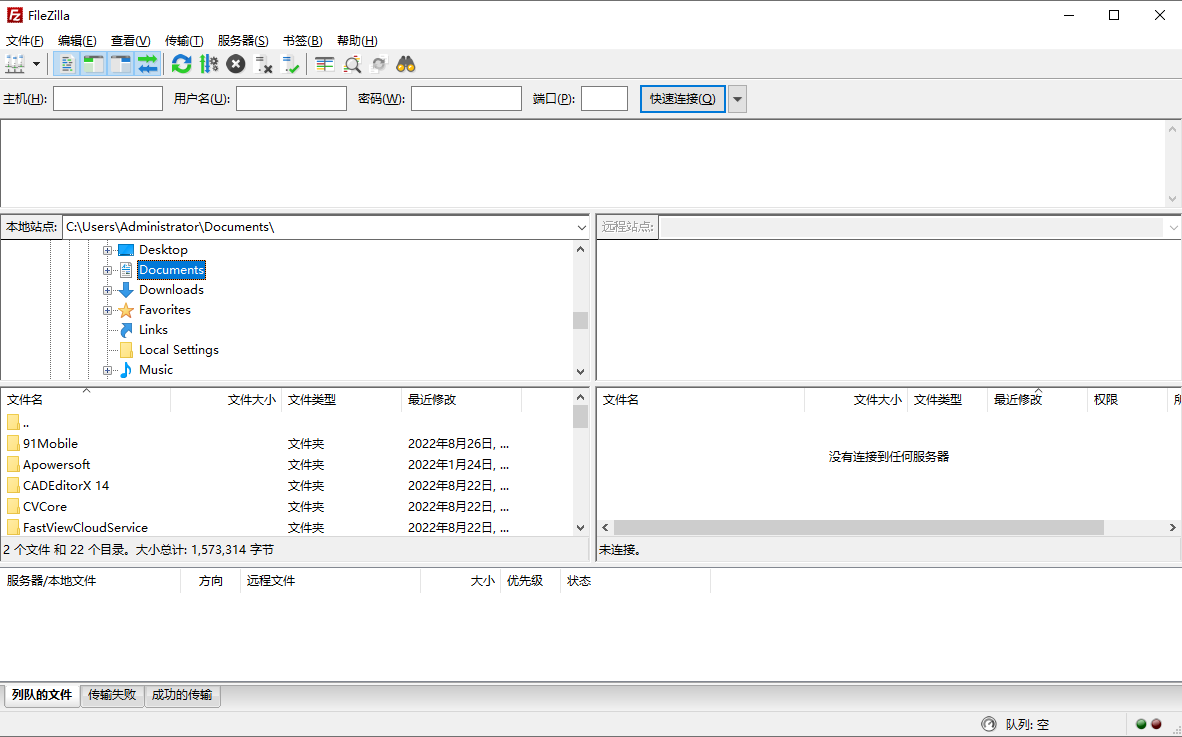Screen dimensions: 1182x737
Task: Open the 服务器 menu
Action: tap(243, 40)
